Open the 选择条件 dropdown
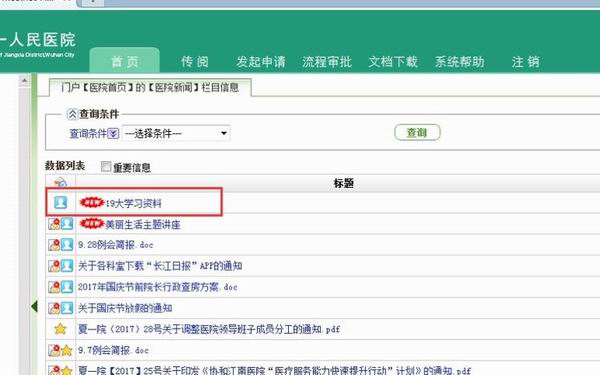Viewport: 600px width, 375px height. tap(176, 133)
